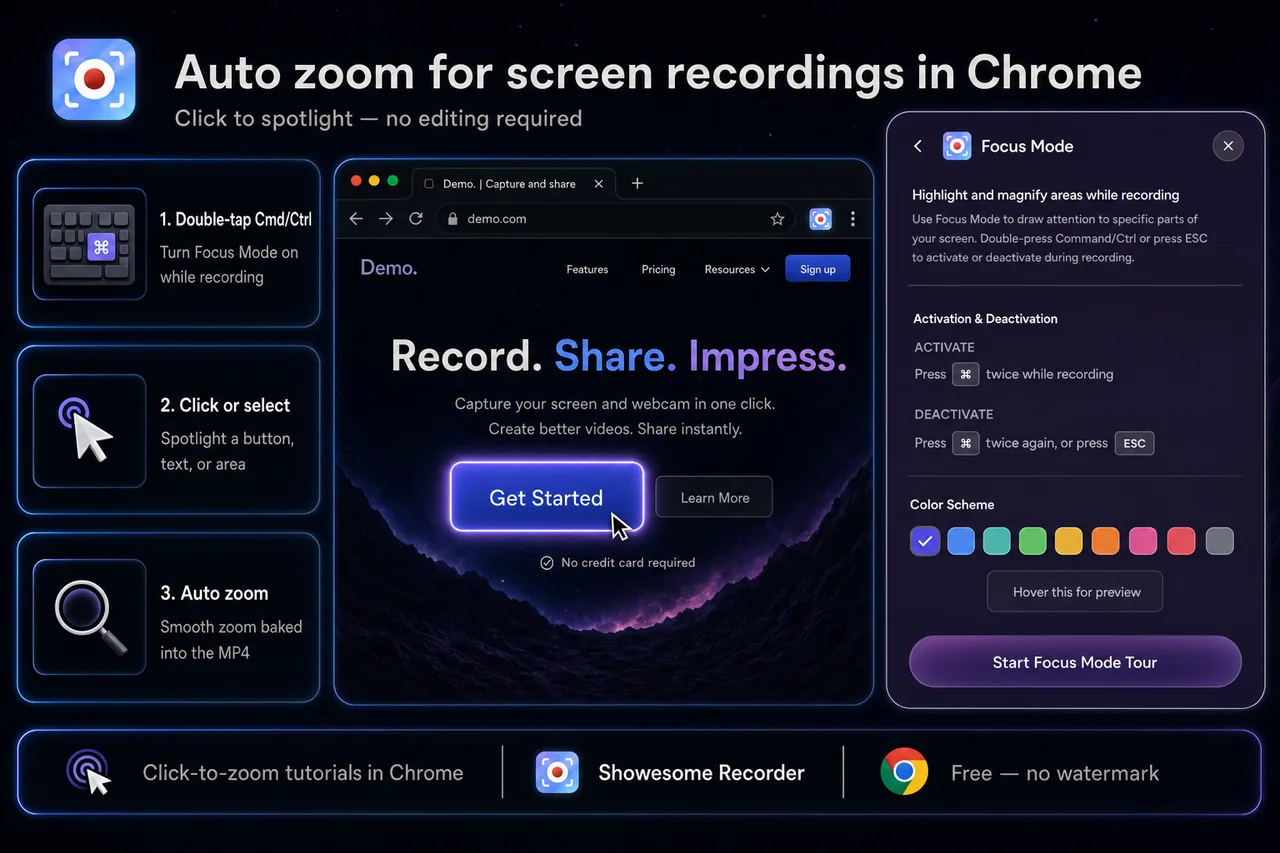Open the Demo. Capture and share browser tab
1280x853 pixels.
512,184
